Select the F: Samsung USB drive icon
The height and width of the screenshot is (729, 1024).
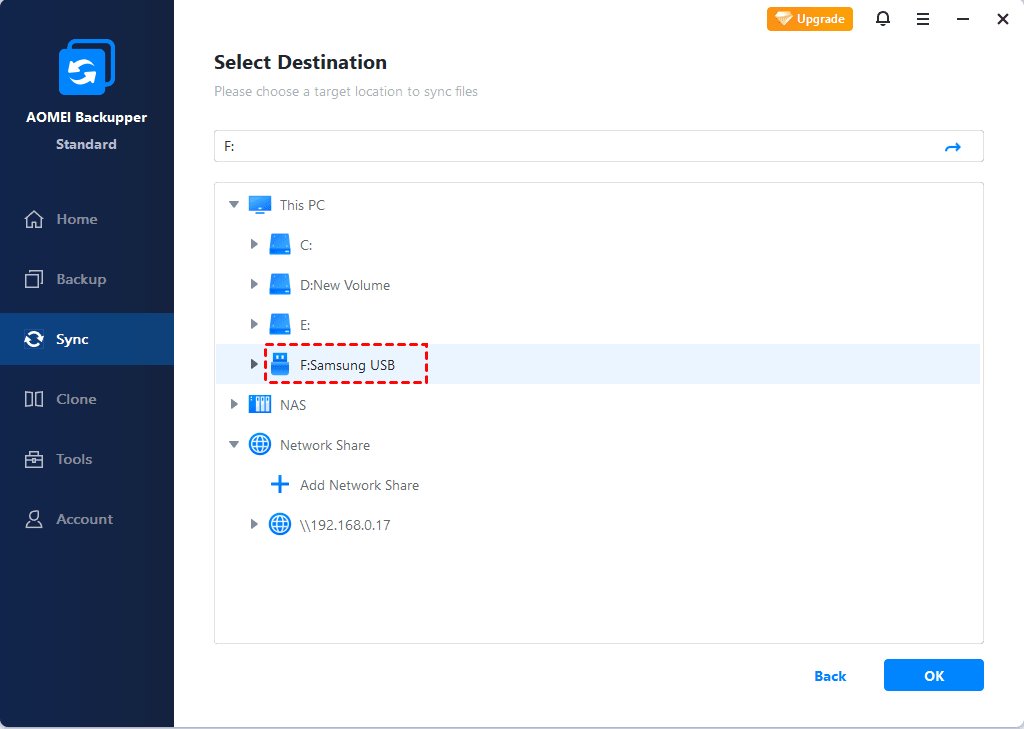[x=280, y=365]
